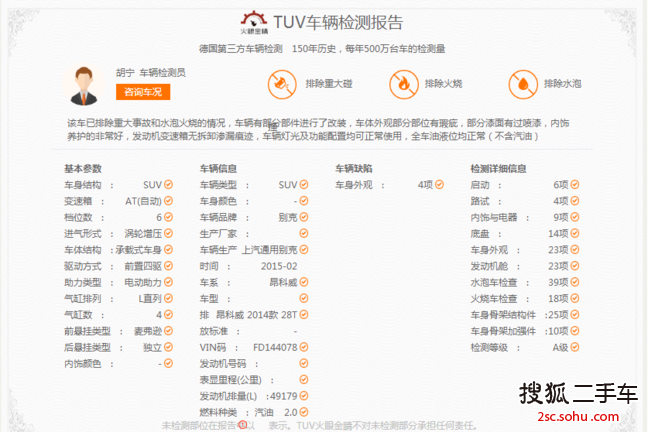Click the check icon on the 车身骨架结构件 row
Viewport: 648px width, 432px height.
tap(575, 315)
